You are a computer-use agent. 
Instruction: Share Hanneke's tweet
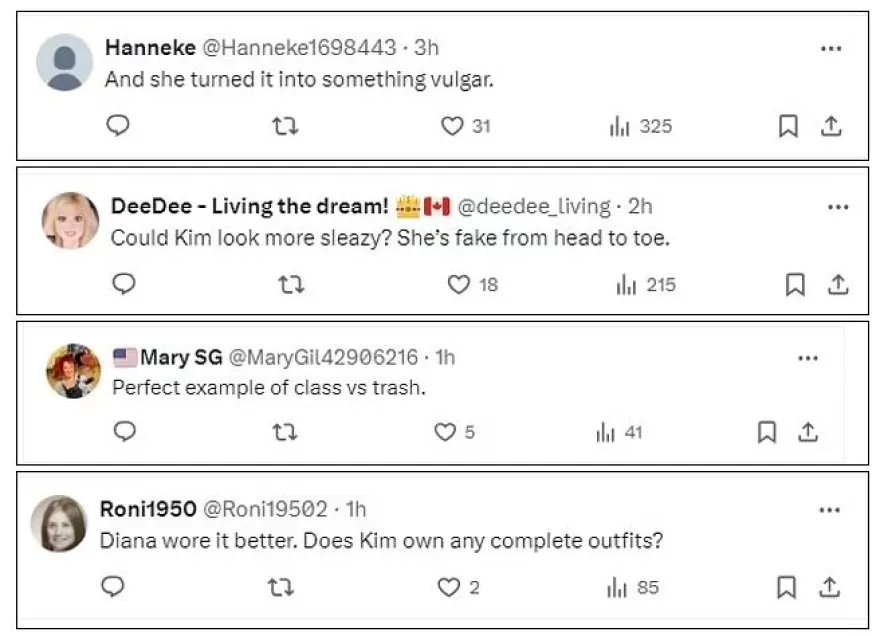coord(830,126)
